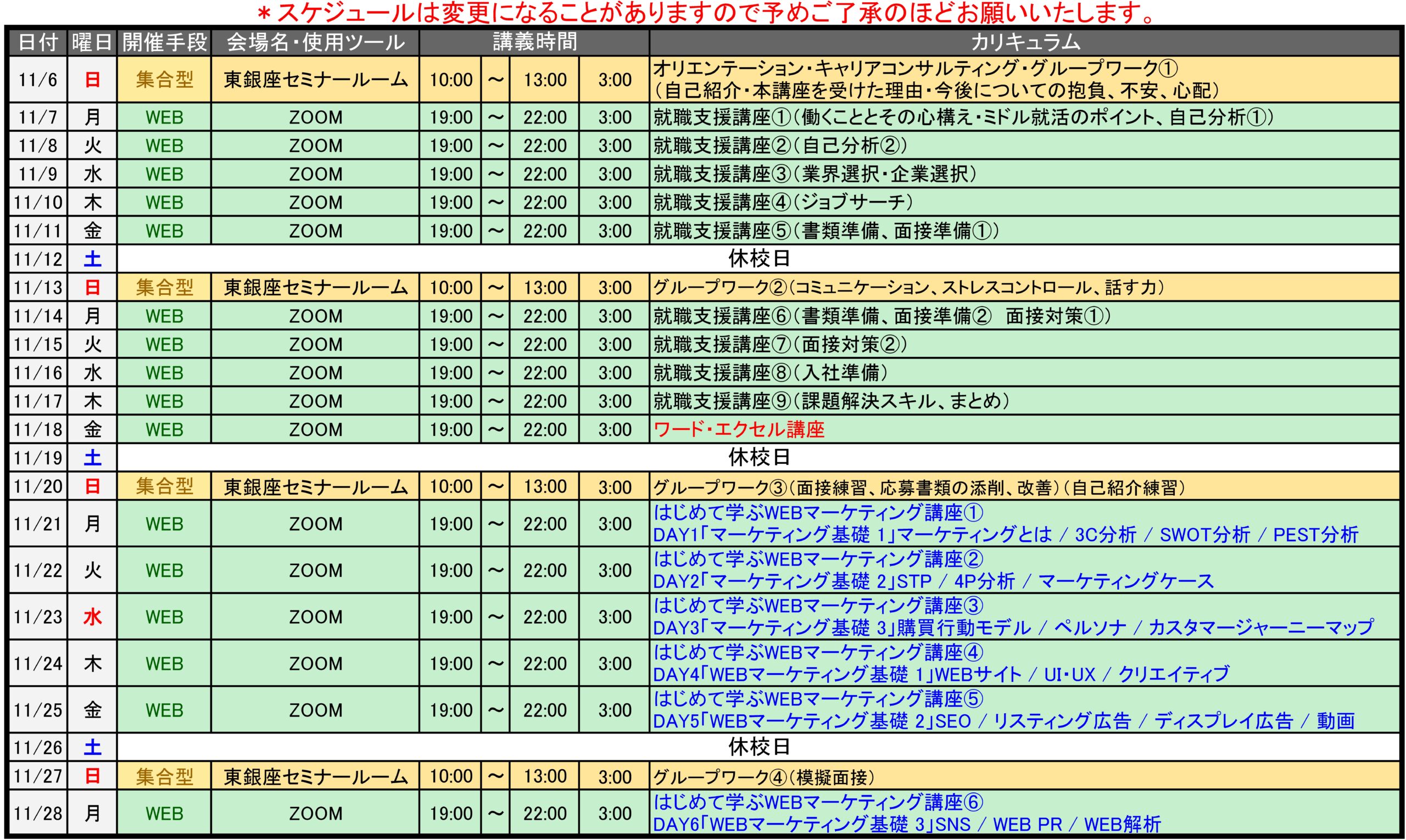Click the 19:00 start time for 11/18
1406x840 pixels.
(x=451, y=430)
